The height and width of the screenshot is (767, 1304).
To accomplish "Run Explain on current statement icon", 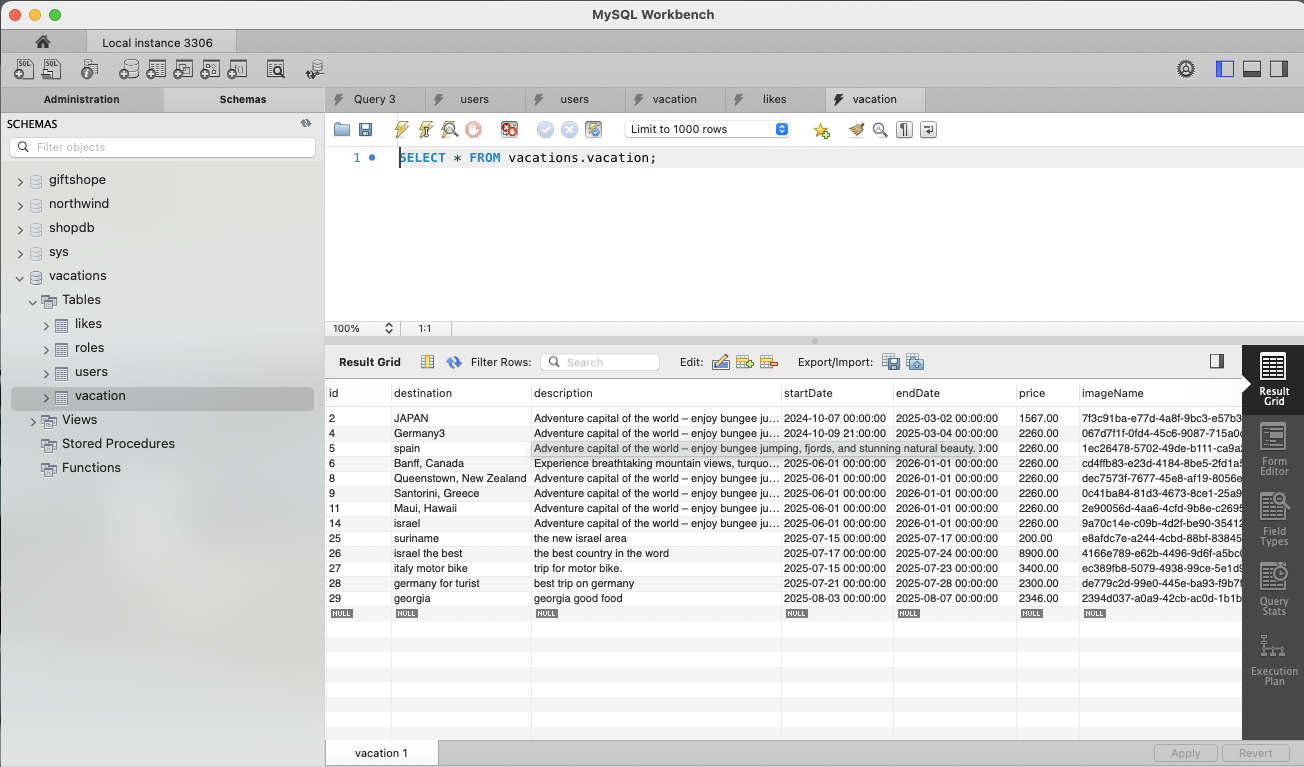I will (450, 130).
